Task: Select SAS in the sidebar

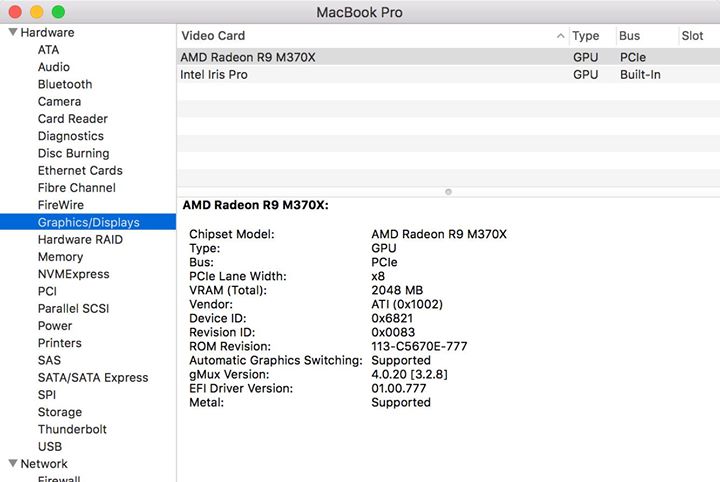Action: tap(49, 360)
